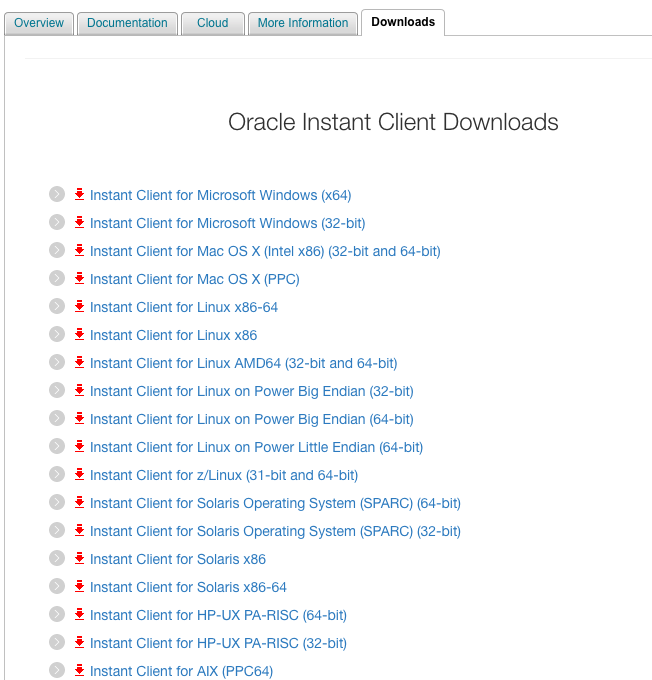
Task: Open Instant Client for z/Linux link
Action: pyautogui.click(x=224, y=475)
